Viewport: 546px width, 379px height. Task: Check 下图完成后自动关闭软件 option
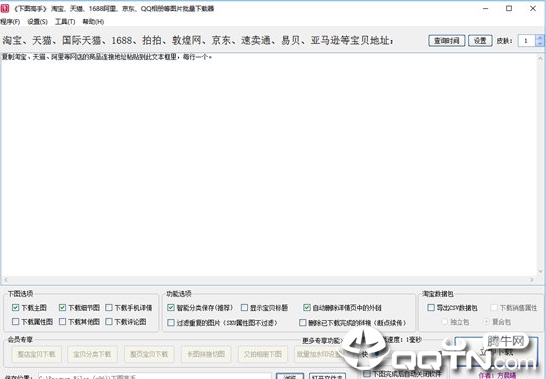[x=367, y=374]
